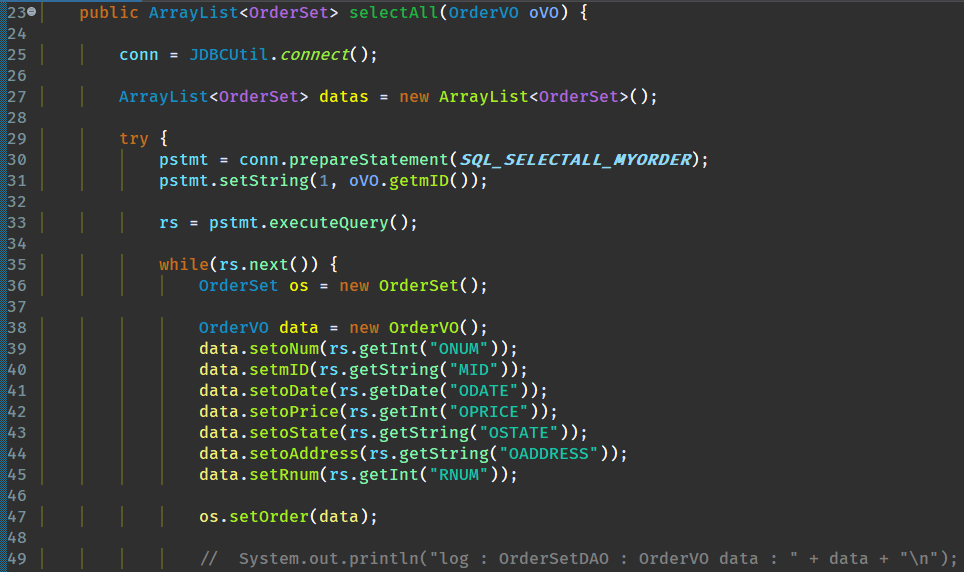The height and width of the screenshot is (572, 964).
Task: Collapse the selectAll method fold marker
Action: (31, 11)
